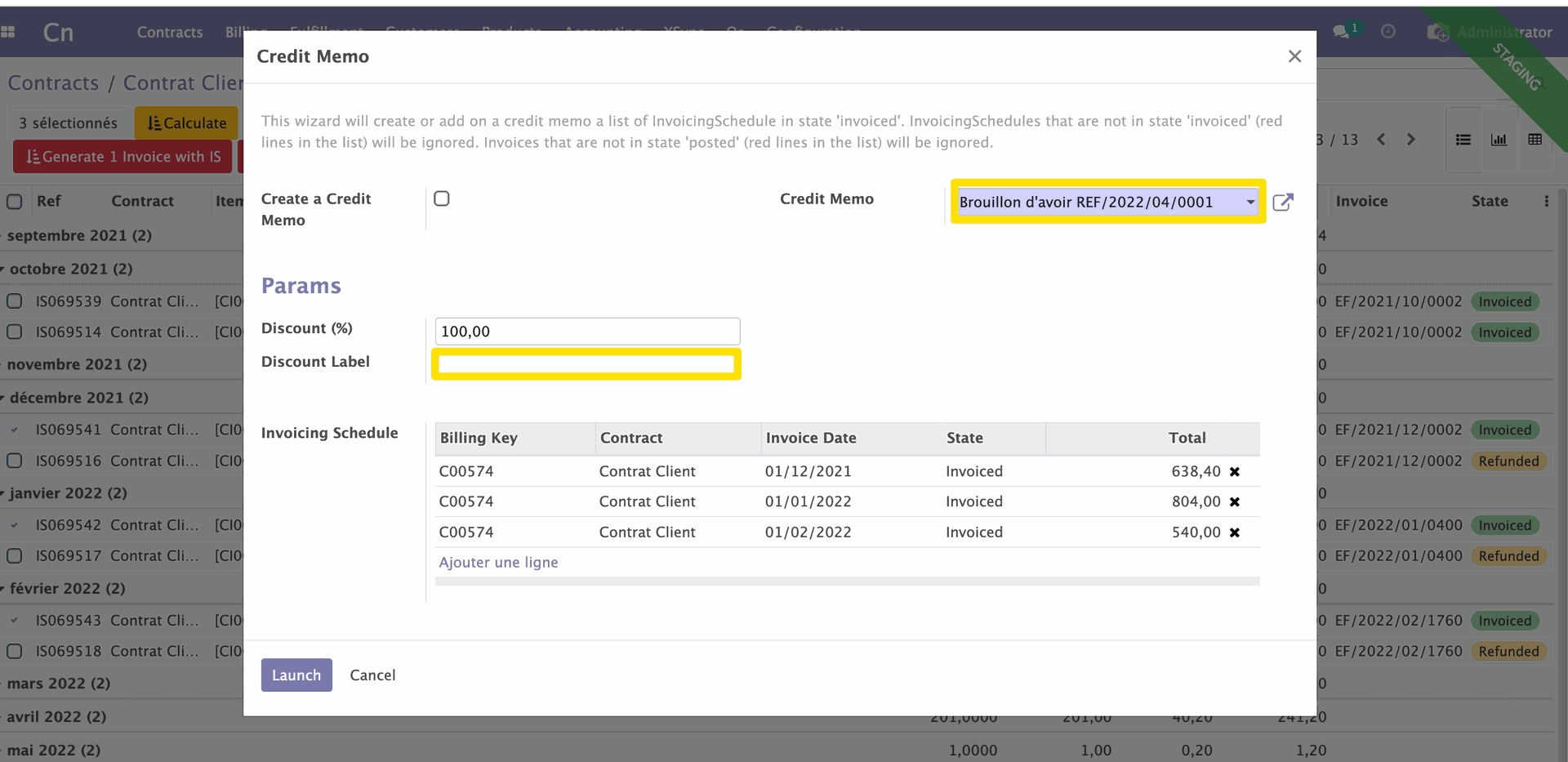1568x762 pixels.
Task: Go to next page arrow
Action: [1410, 140]
